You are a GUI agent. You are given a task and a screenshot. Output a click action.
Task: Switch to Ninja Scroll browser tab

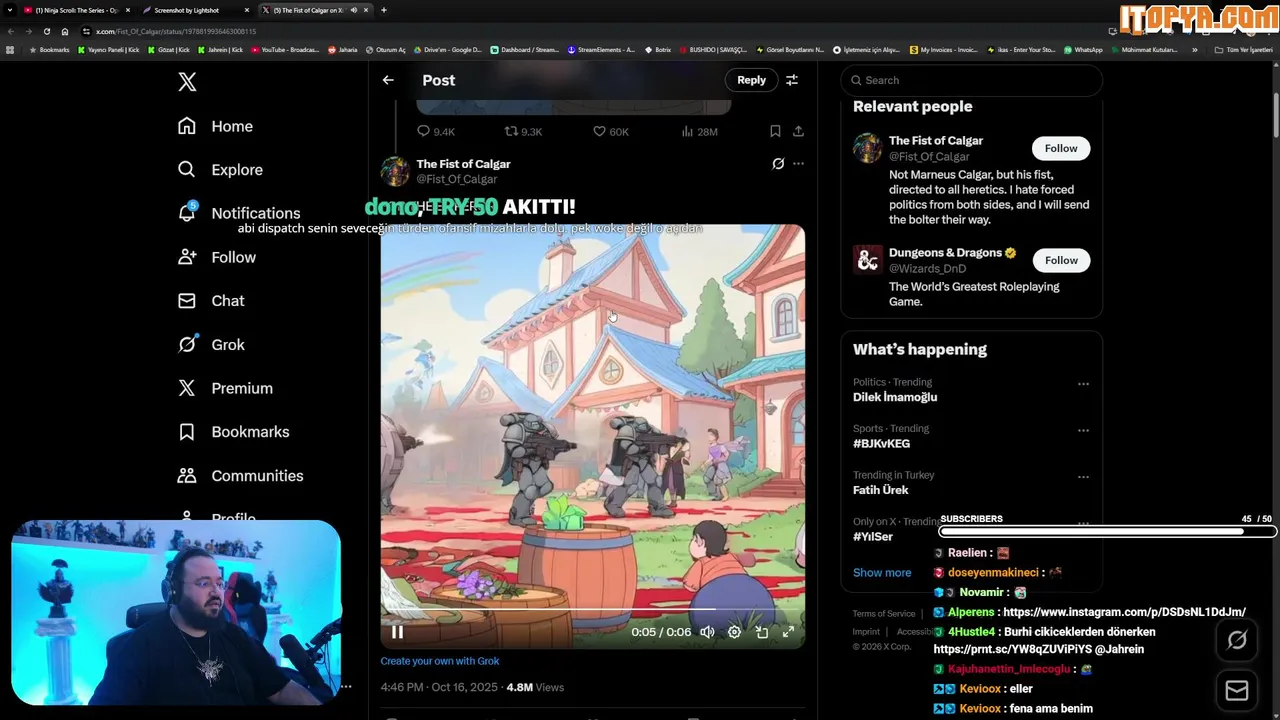click(76, 10)
